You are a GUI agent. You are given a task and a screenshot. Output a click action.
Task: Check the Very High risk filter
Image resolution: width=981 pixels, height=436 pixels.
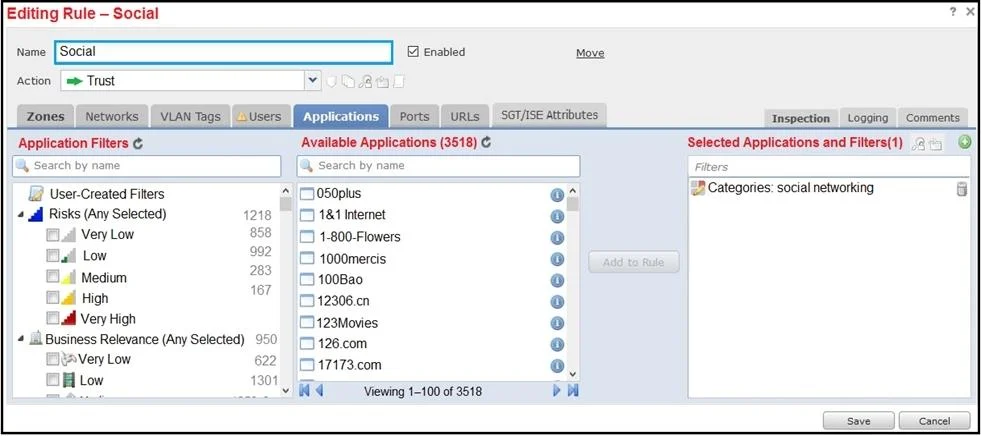coord(53,318)
